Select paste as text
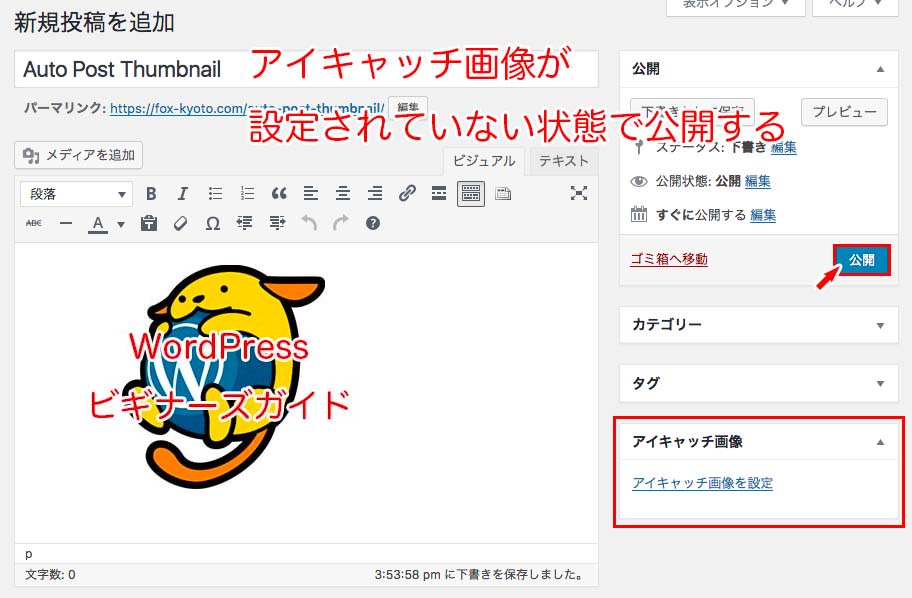This screenshot has height=598, width=912. tap(149, 223)
